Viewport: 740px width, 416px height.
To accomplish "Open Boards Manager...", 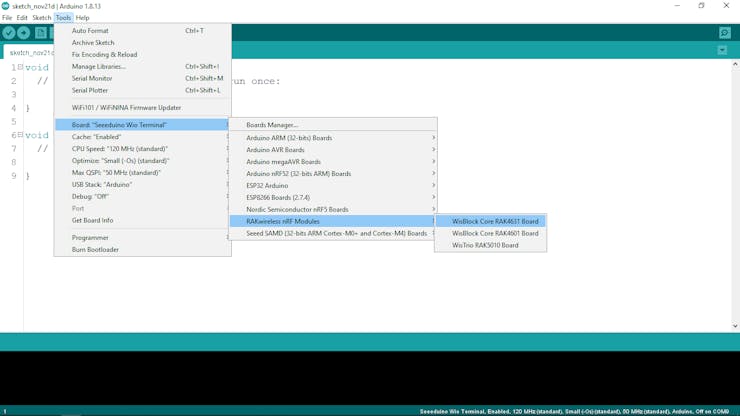I will 333,125.
